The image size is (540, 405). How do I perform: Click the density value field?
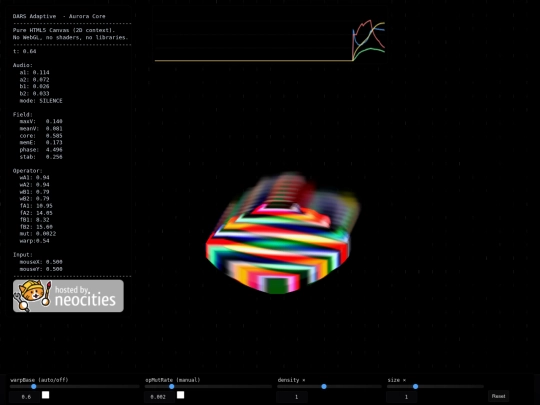pyautogui.click(x=292, y=397)
